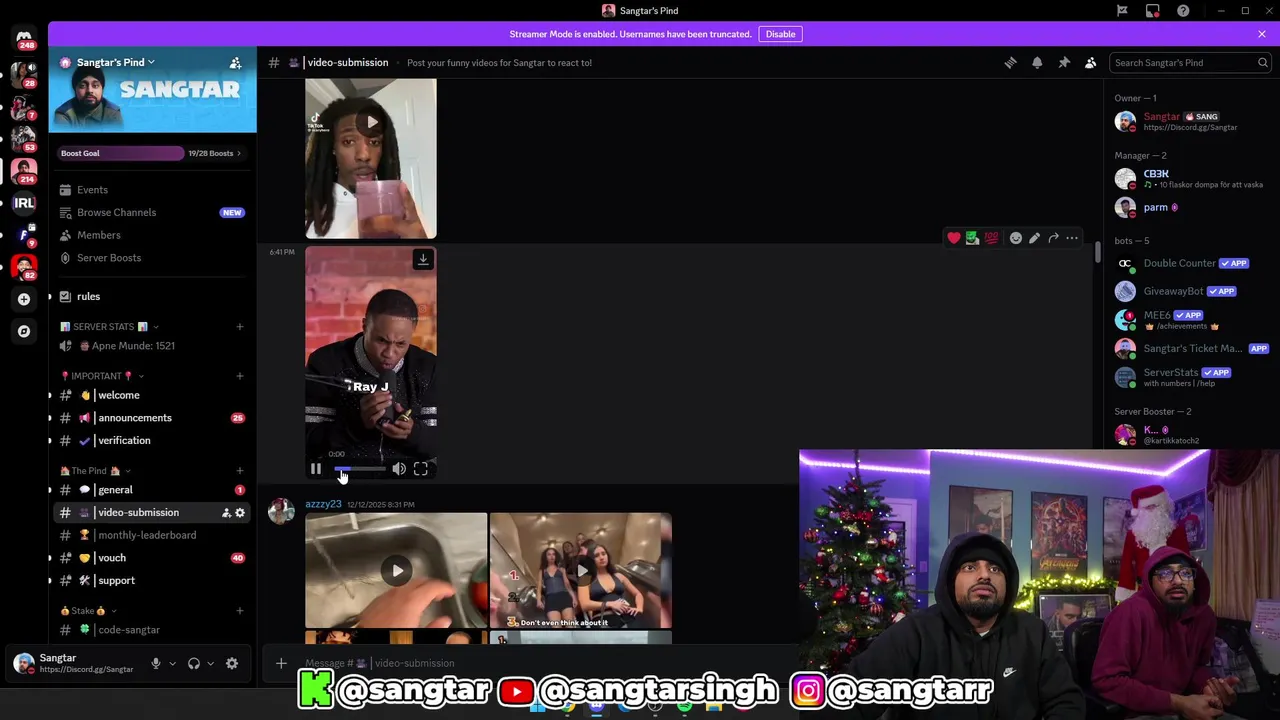Create invite for video-submission channel
The image size is (1280, 720).
pos(226,513)
